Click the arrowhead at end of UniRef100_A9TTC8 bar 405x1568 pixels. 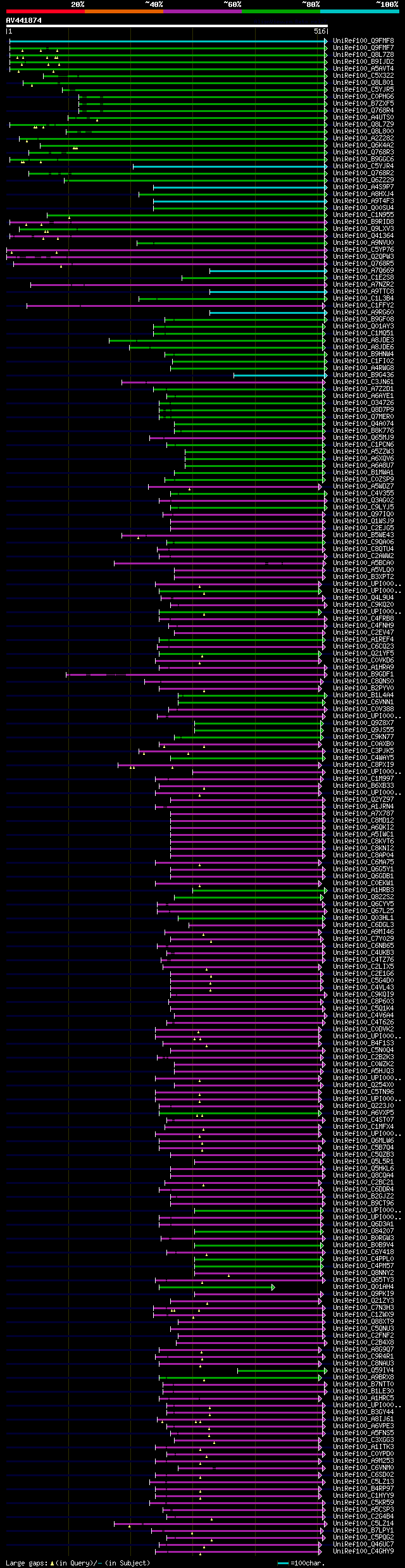(326, 292)
